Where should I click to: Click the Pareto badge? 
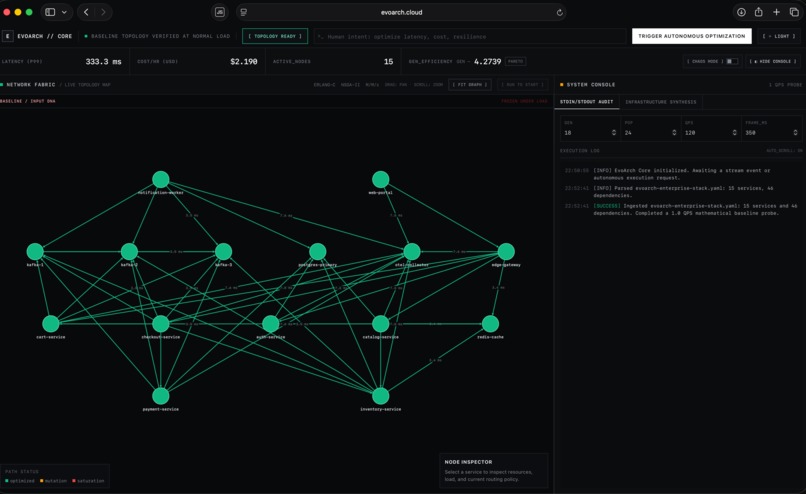pos(515,61)
